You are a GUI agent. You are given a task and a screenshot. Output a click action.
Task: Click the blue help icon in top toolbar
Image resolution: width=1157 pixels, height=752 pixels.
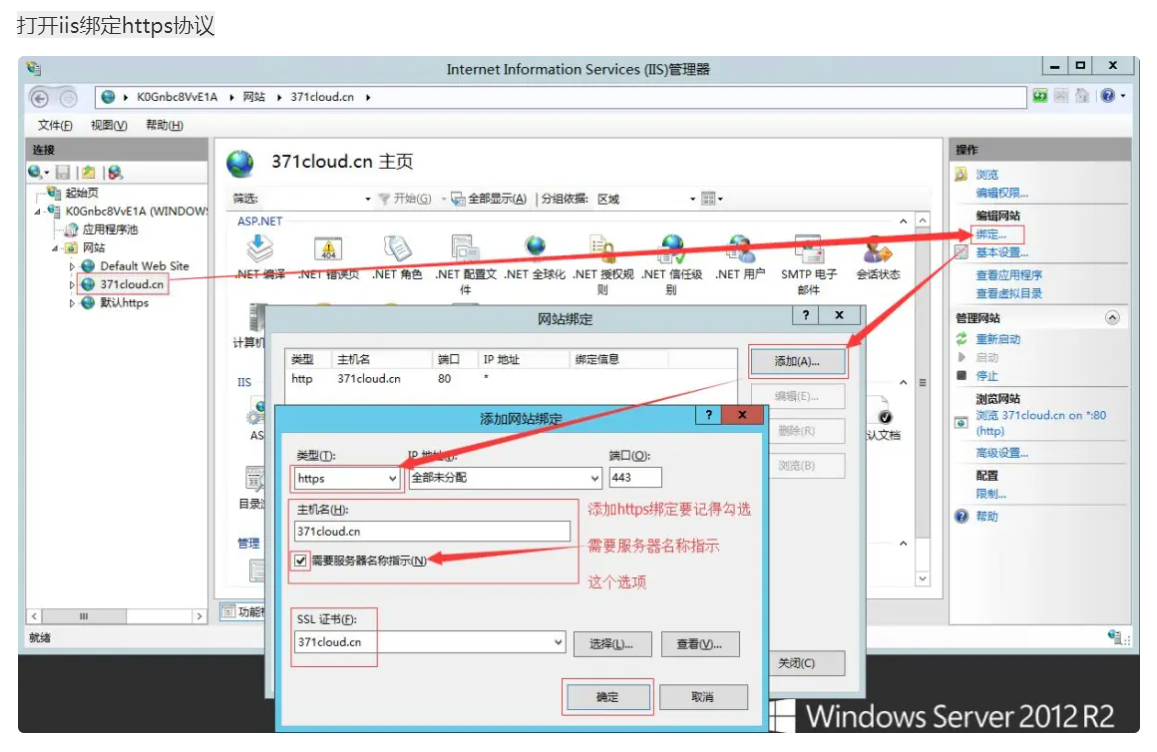point(1108,96)
